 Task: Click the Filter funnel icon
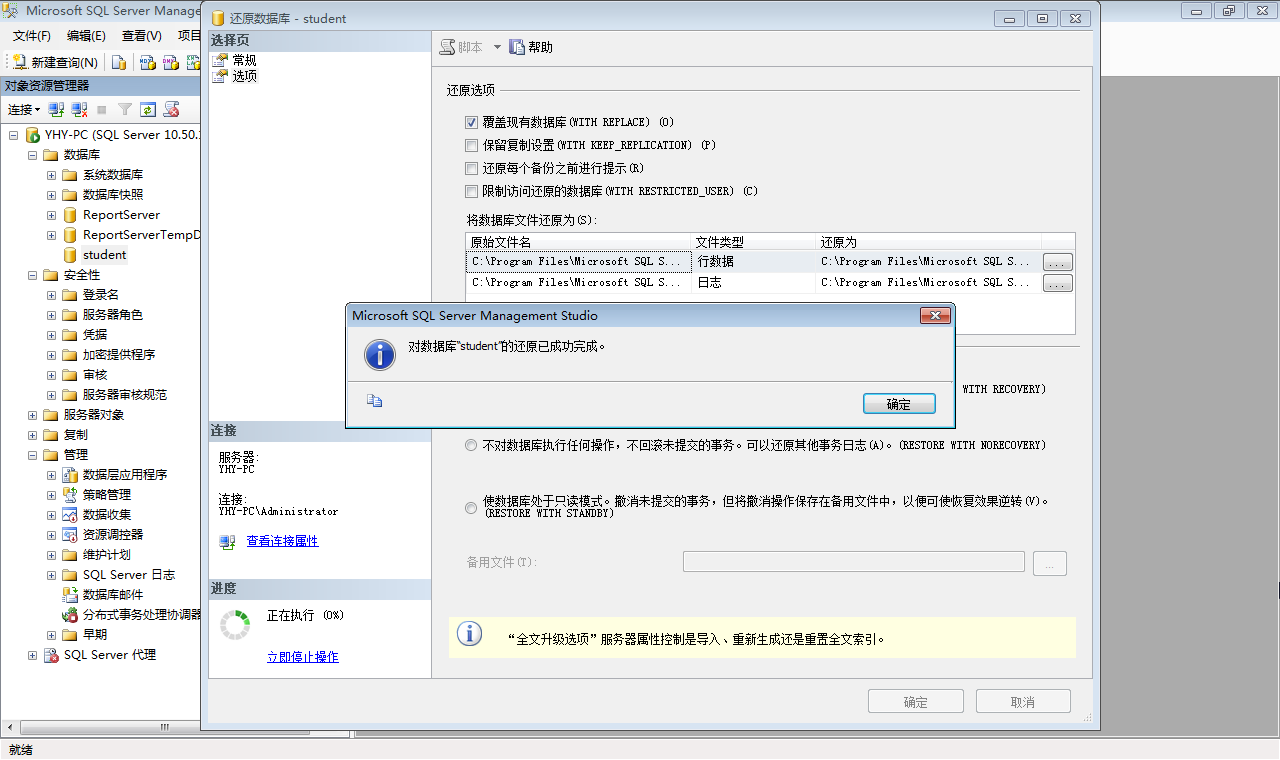[x=125, y=109]
